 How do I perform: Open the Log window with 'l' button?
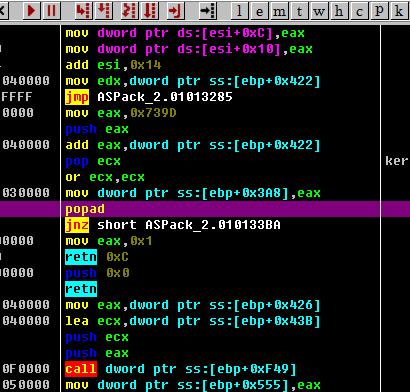click(239, 11)
